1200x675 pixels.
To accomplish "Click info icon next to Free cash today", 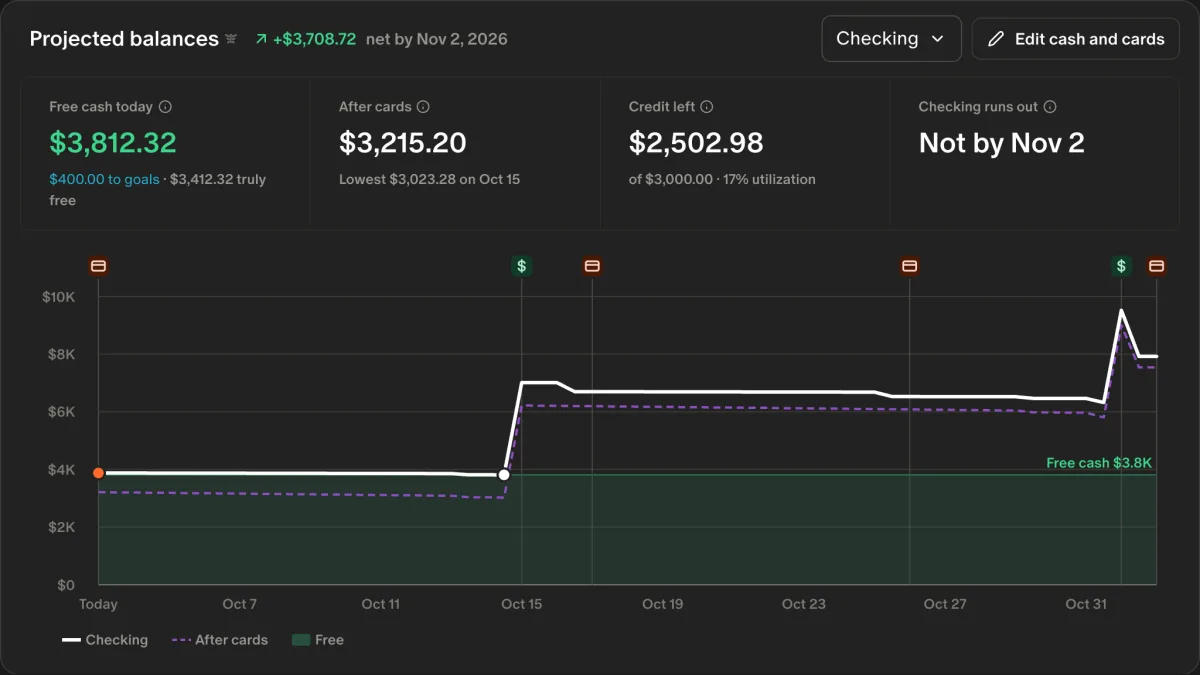I will [x=166, y=107].
